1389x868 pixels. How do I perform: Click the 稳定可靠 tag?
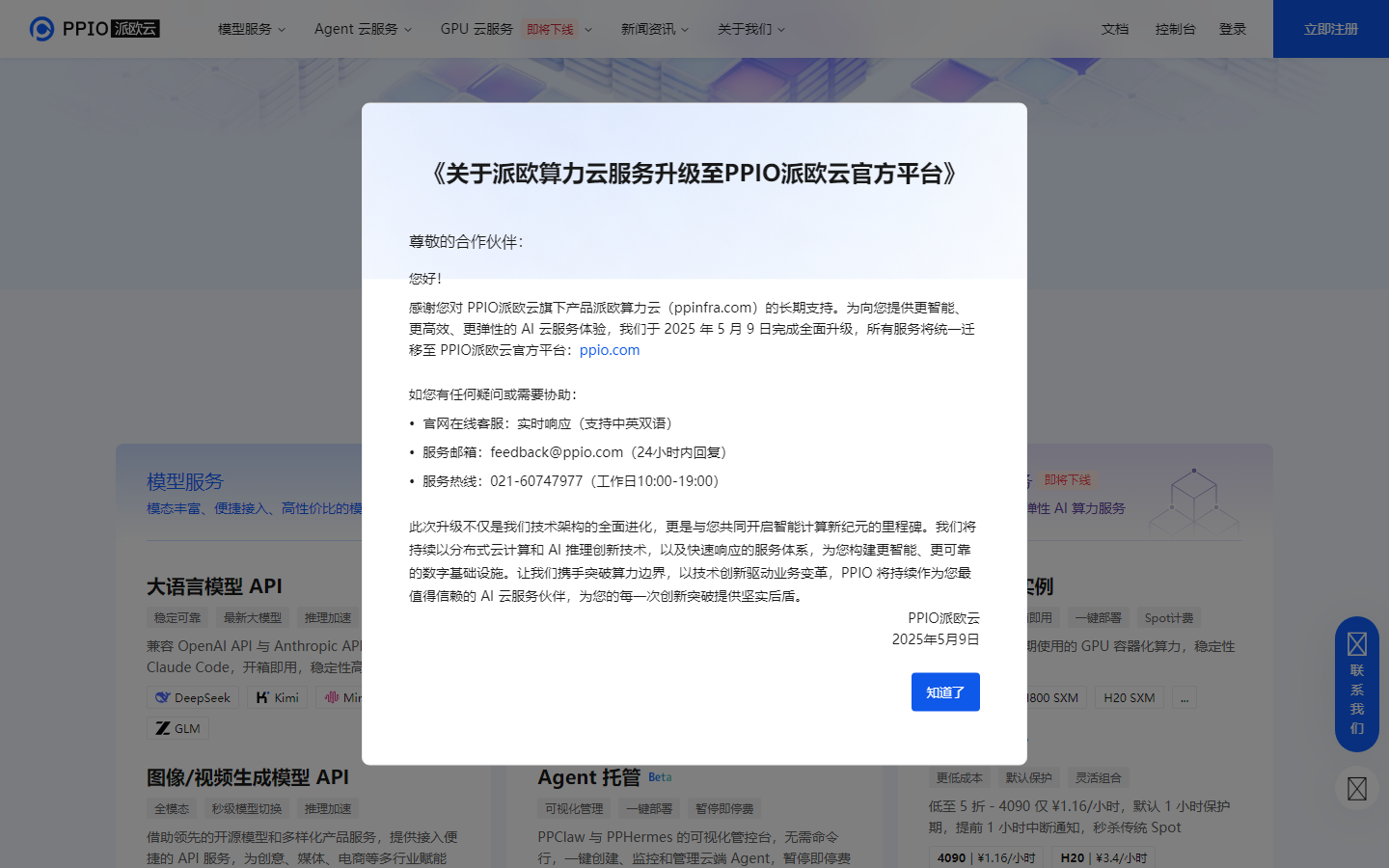coord(177,618)
